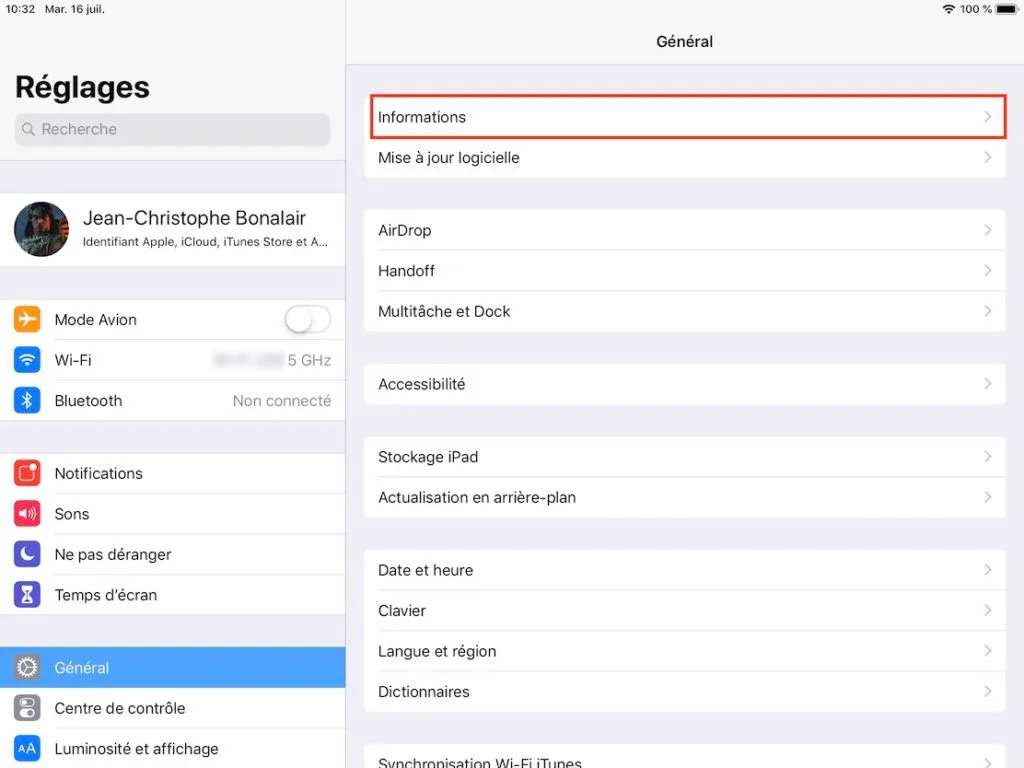Open Date et heure settings
The width and height of the screenshot is (1024, 768).
pyautogui.click(x=685, y=570)
